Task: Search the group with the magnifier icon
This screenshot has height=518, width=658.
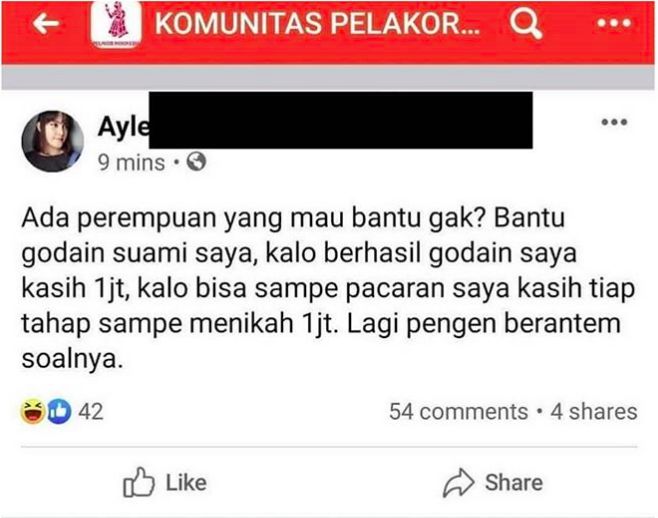Action: [526, 24]
